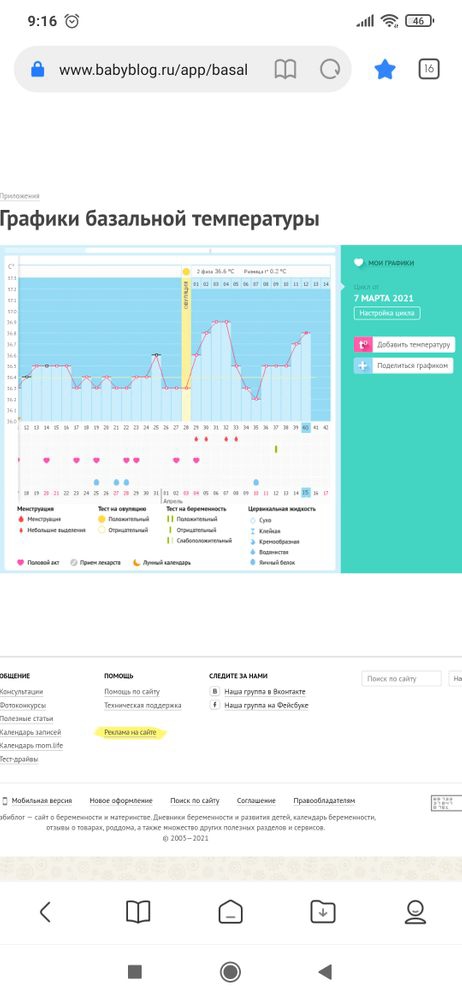The height and width of the screenshot is (1000, 462).
Task: Open Наша группа на Фейсбуке link
Action: pos(266,705)
